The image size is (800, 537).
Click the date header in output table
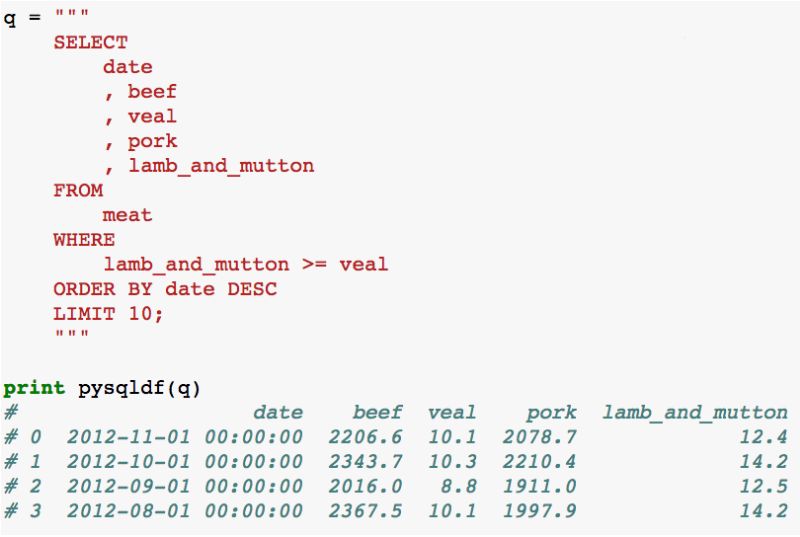tap(278, 412)
